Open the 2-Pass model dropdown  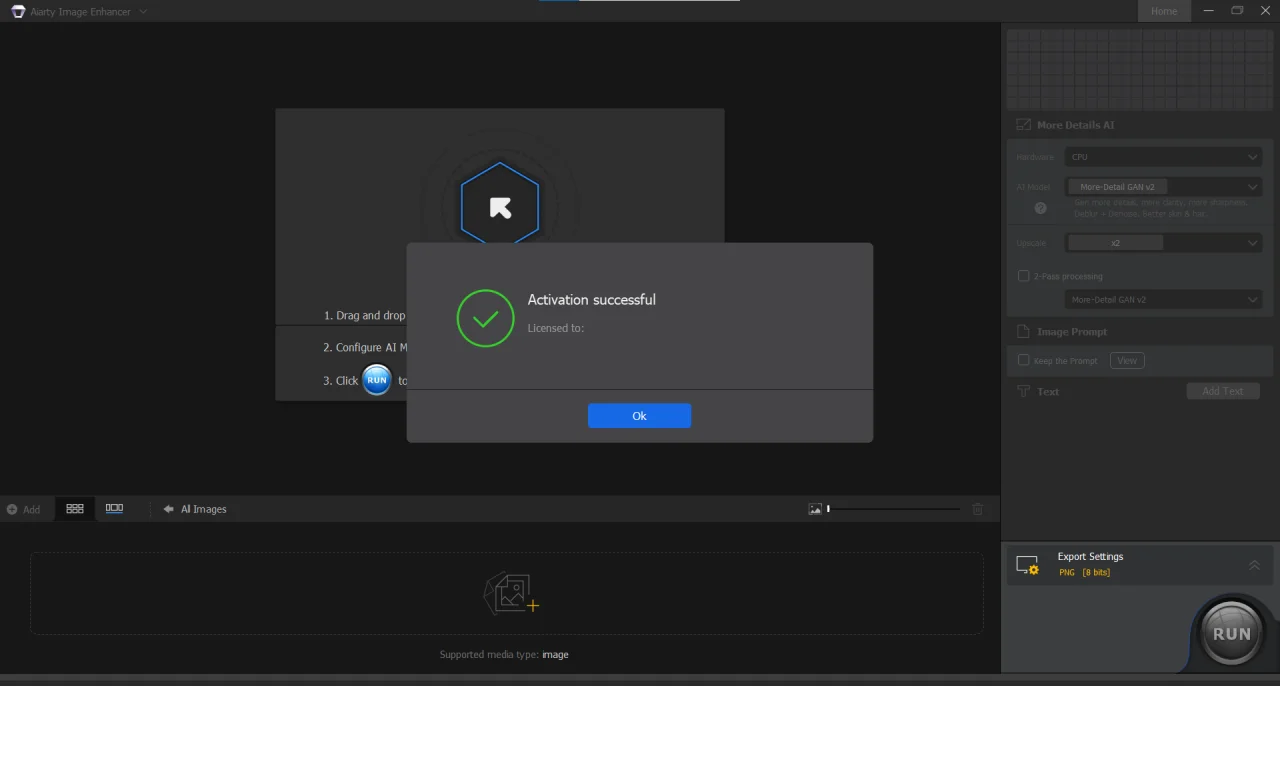[x=1164, y=300]
